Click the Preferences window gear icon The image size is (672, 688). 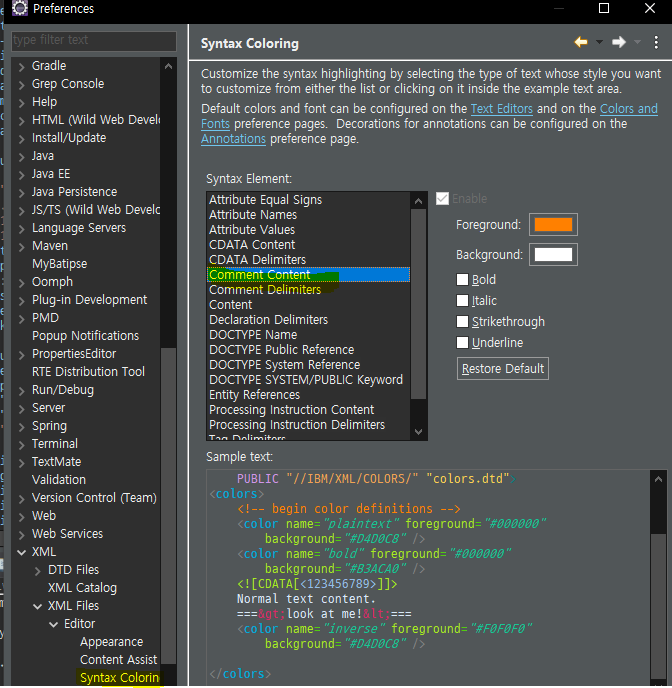coord(19,8)
